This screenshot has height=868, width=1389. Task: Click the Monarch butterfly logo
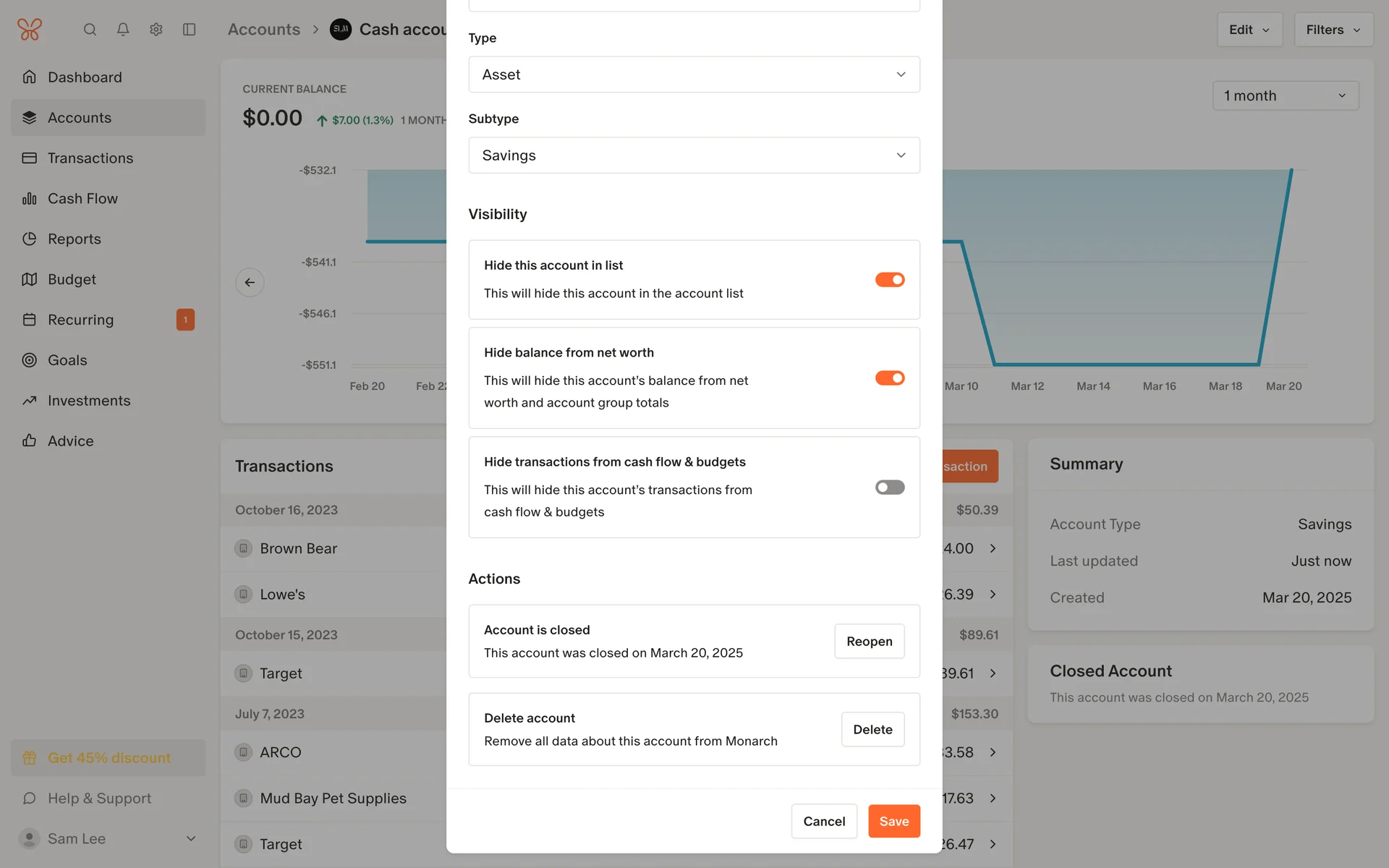pyautogui.click(x=30, y=30)
